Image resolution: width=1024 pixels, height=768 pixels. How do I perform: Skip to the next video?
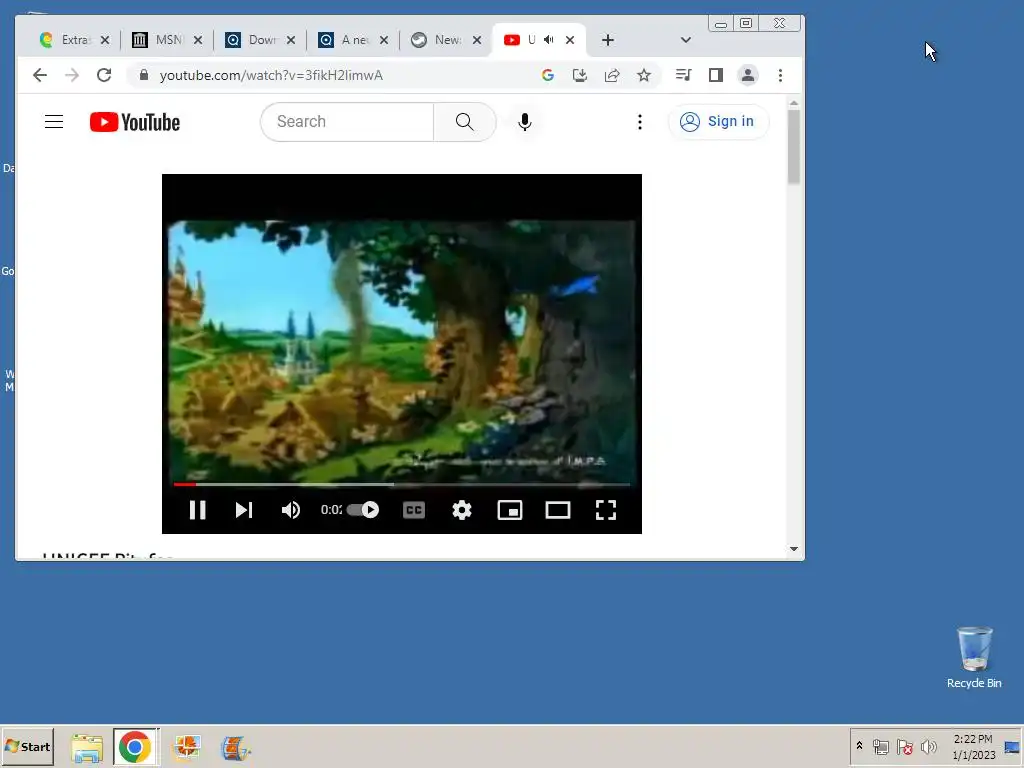pyautogui.click(x=244, y=510)
